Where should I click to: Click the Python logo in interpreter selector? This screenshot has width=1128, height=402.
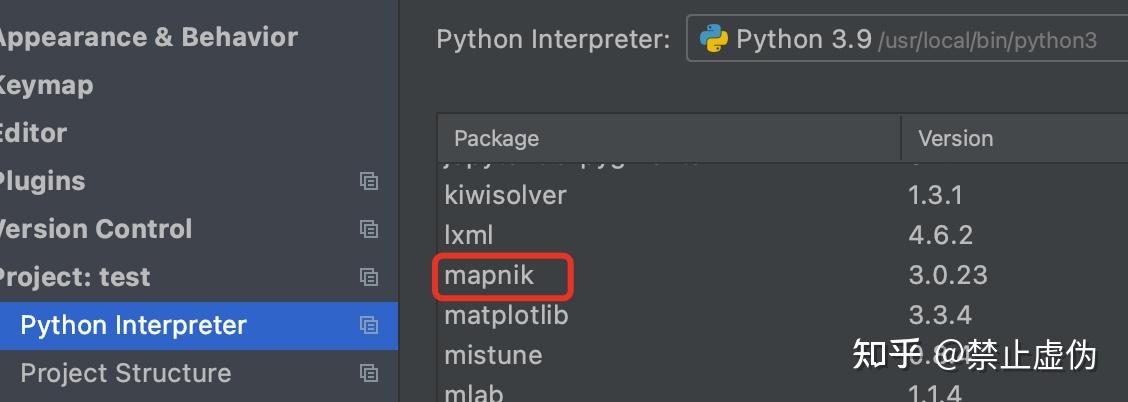[x=713, y=40]
